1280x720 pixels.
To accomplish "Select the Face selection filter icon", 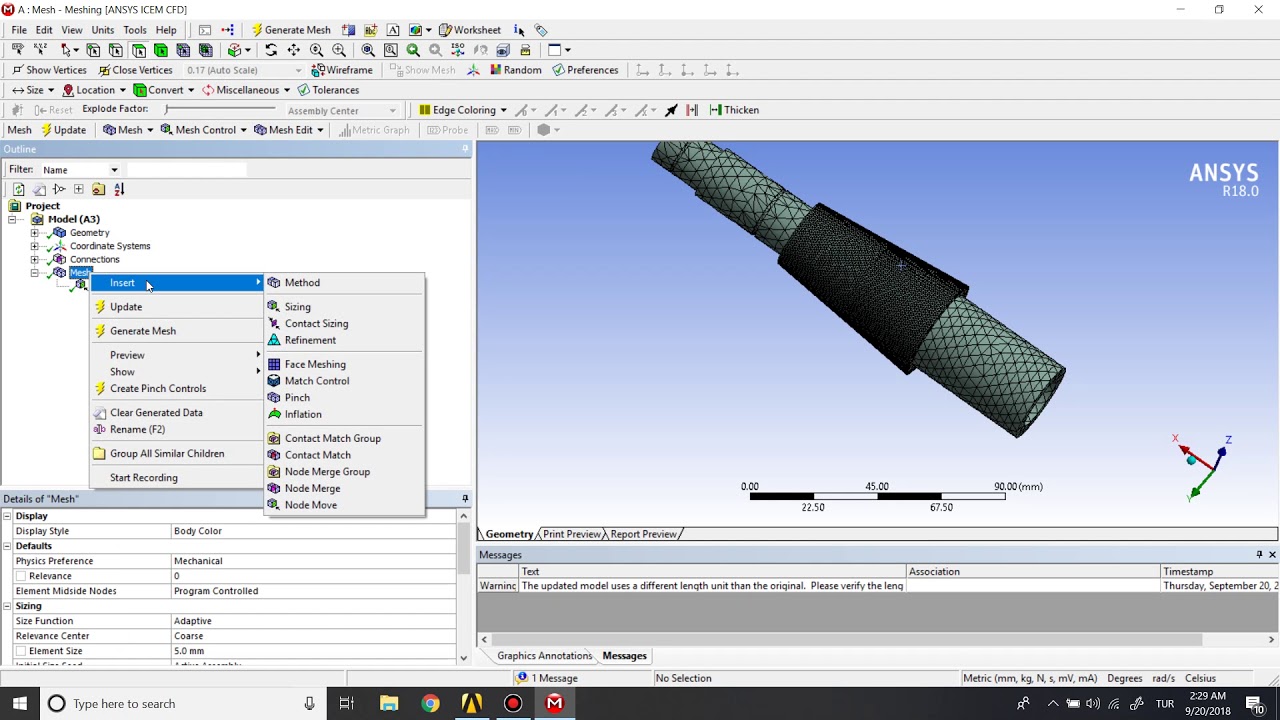I will pos(138,50).
